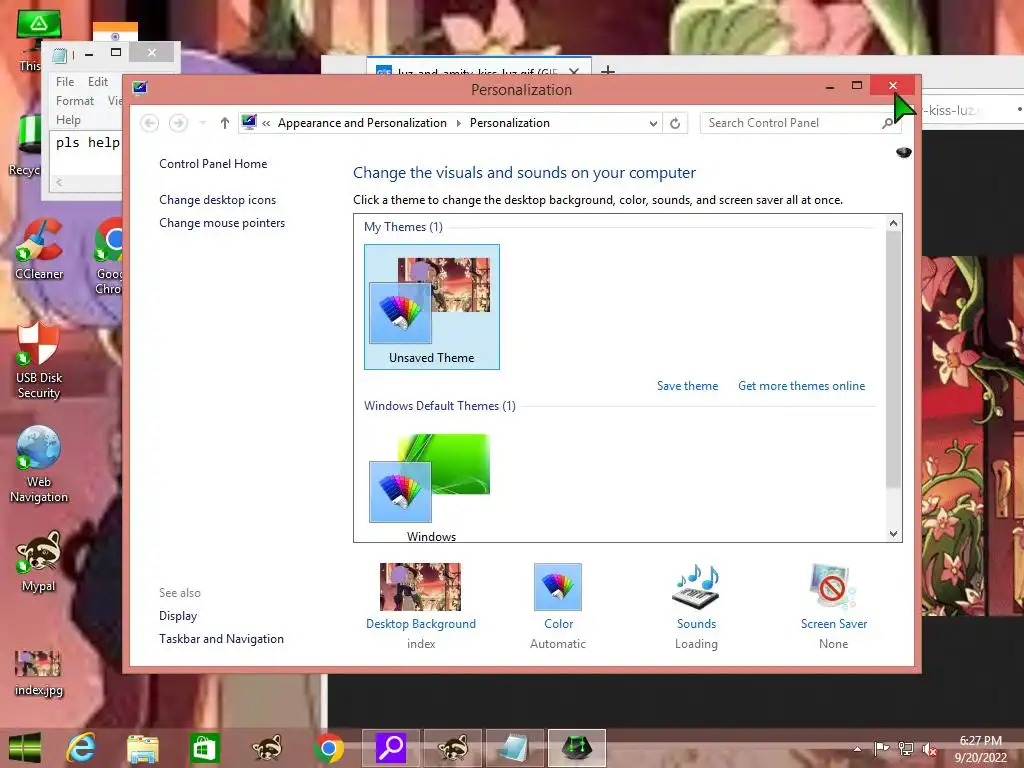1024x768 pixels.
Task: Open USB Disk Security desktop icon
Action: tap(39, 360)
